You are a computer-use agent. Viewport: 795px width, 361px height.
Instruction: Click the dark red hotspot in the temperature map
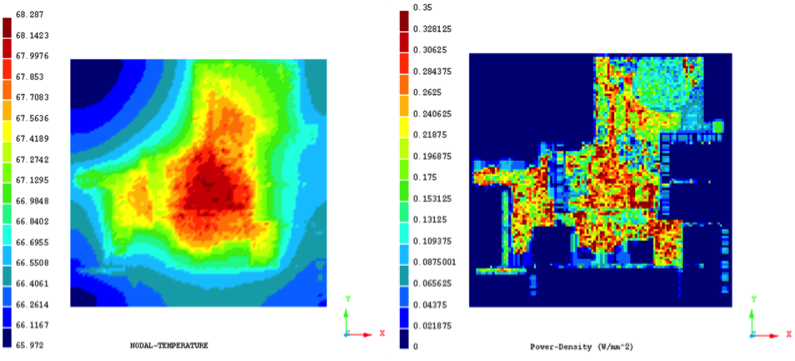(x=213, y=185)
